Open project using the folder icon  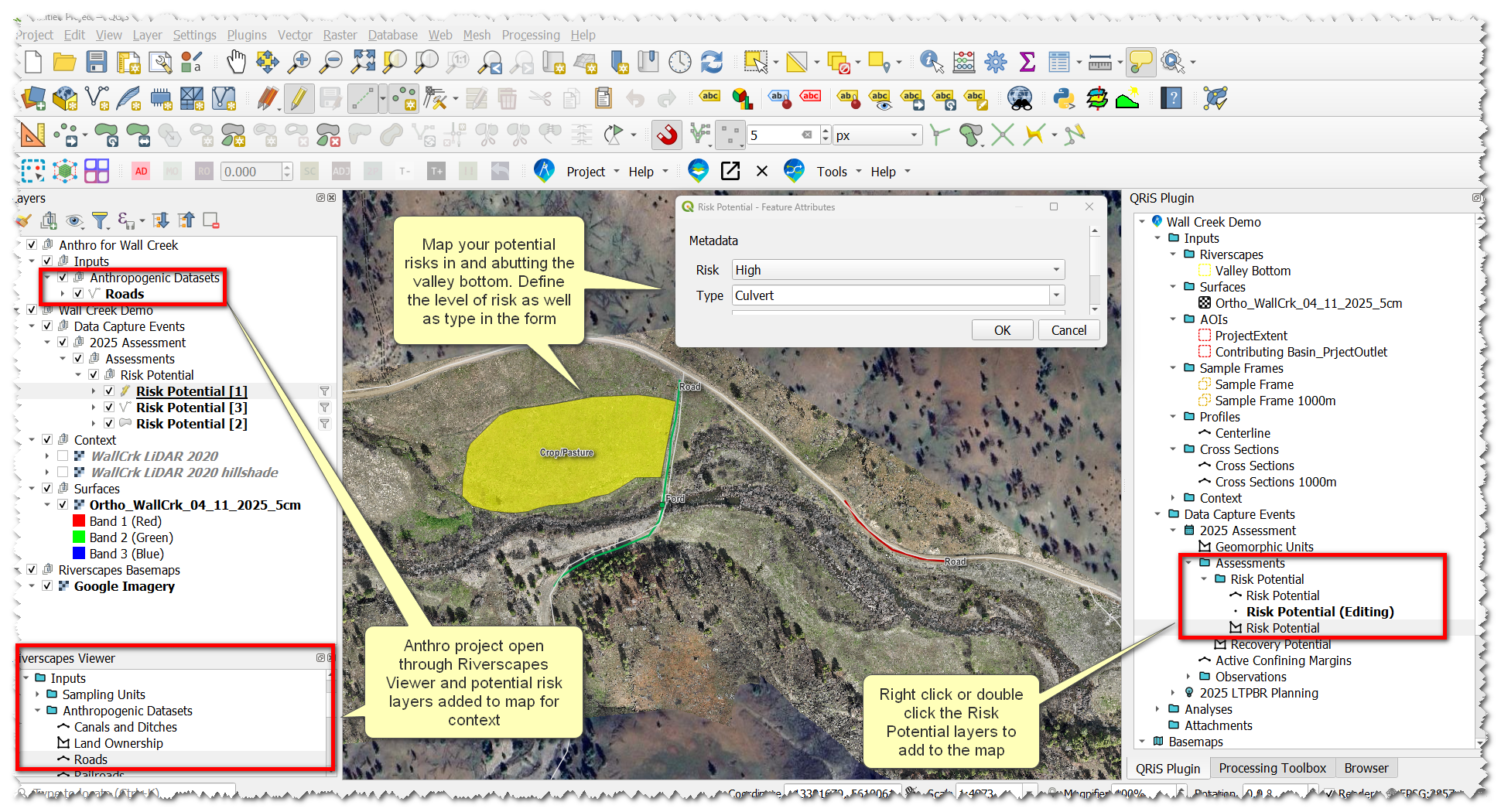click(64, 62)
